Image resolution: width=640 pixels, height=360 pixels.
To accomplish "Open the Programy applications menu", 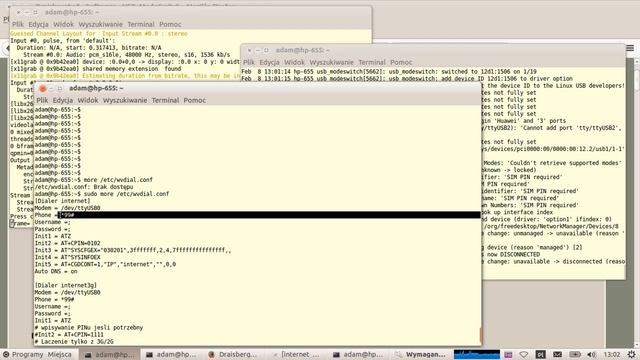I will [x=27, y=354].
